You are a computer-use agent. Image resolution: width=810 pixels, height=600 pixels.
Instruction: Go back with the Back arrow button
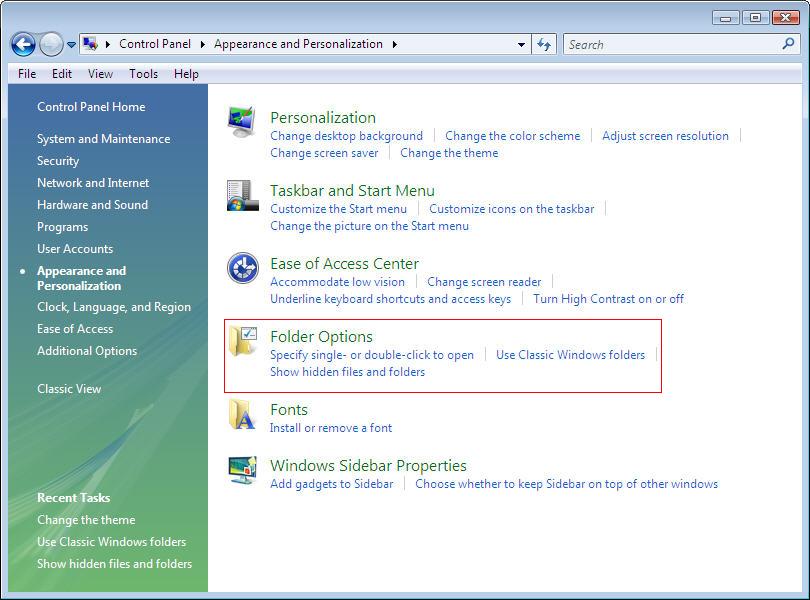(23, 44)
